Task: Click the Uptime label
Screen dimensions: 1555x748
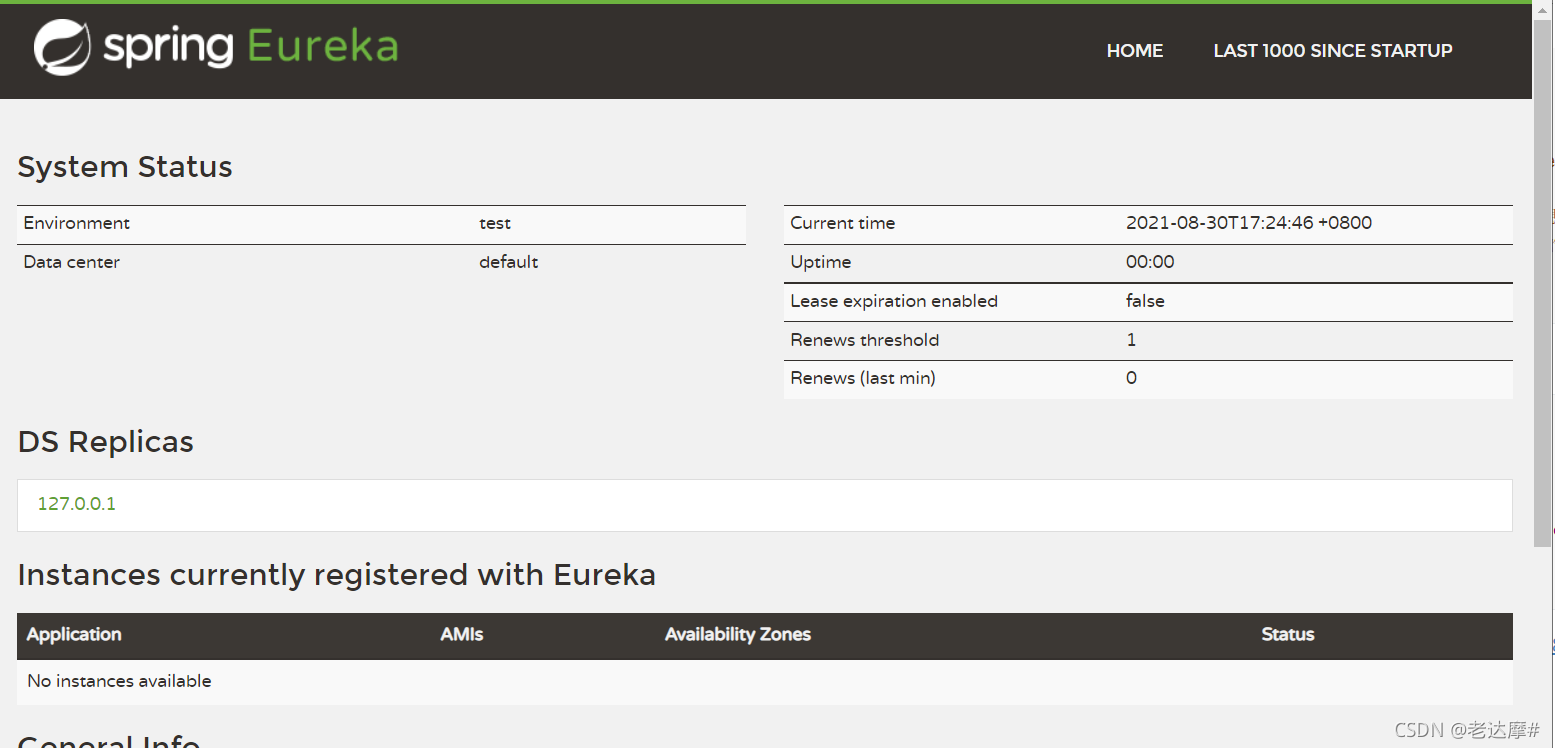Action: point(821,263)
